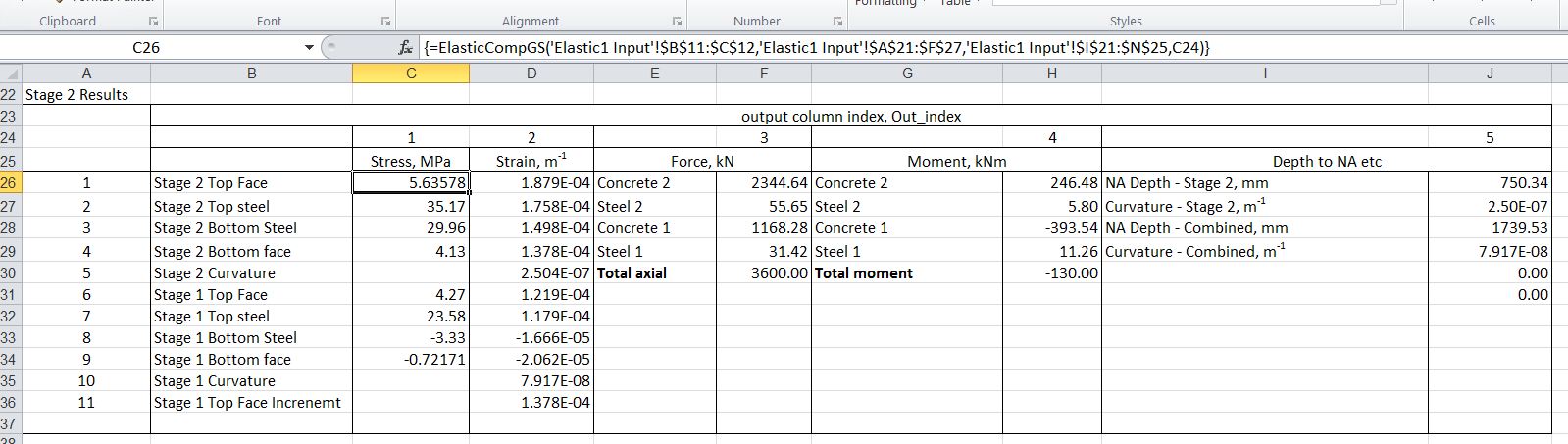The height and width of the screenshot is (444, 1568).
Task: Select column C header
Action: pyautogui.click(x=410, y=74)
